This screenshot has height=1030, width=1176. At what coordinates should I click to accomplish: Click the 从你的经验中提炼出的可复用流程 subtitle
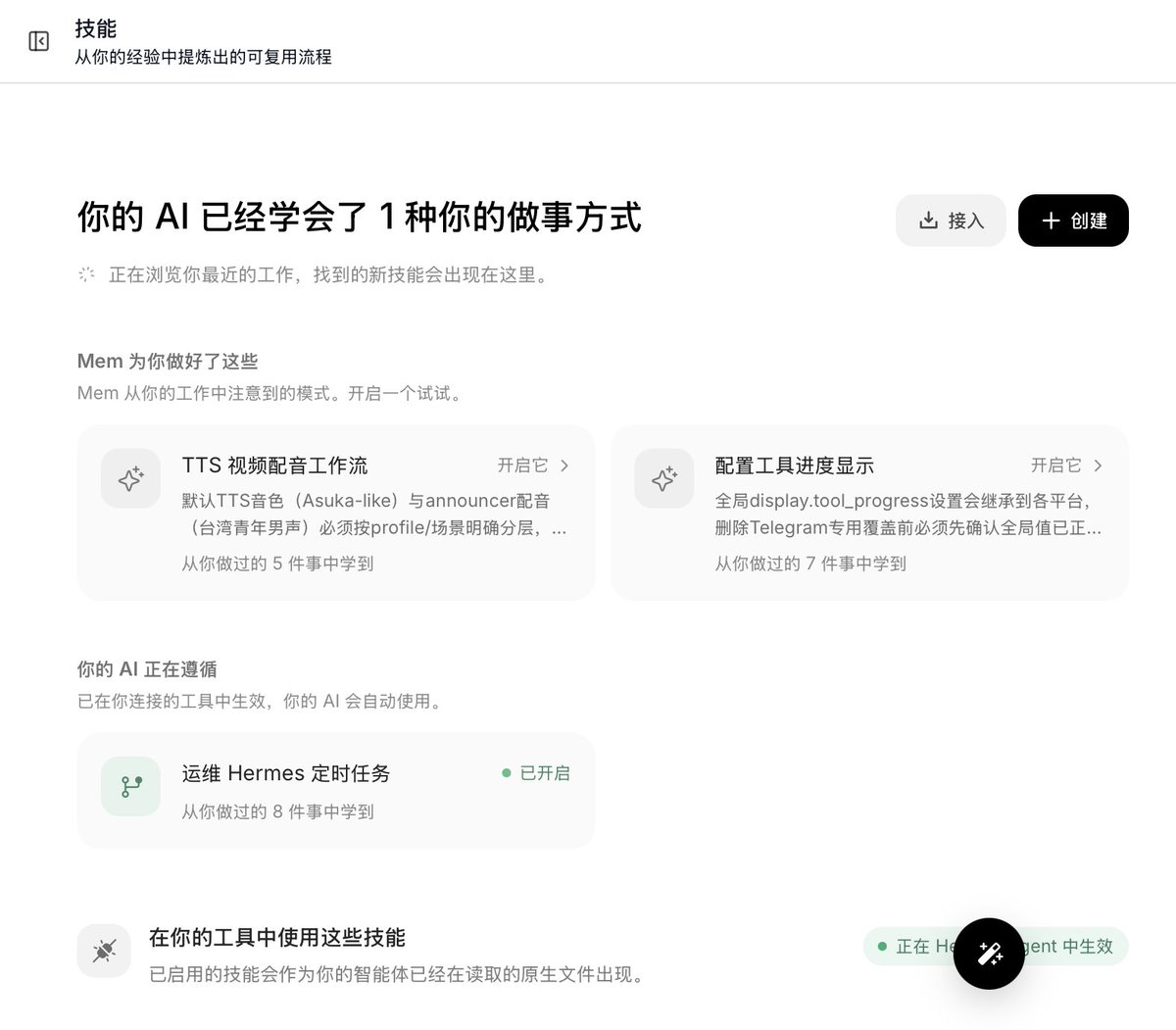click(204, 57)
